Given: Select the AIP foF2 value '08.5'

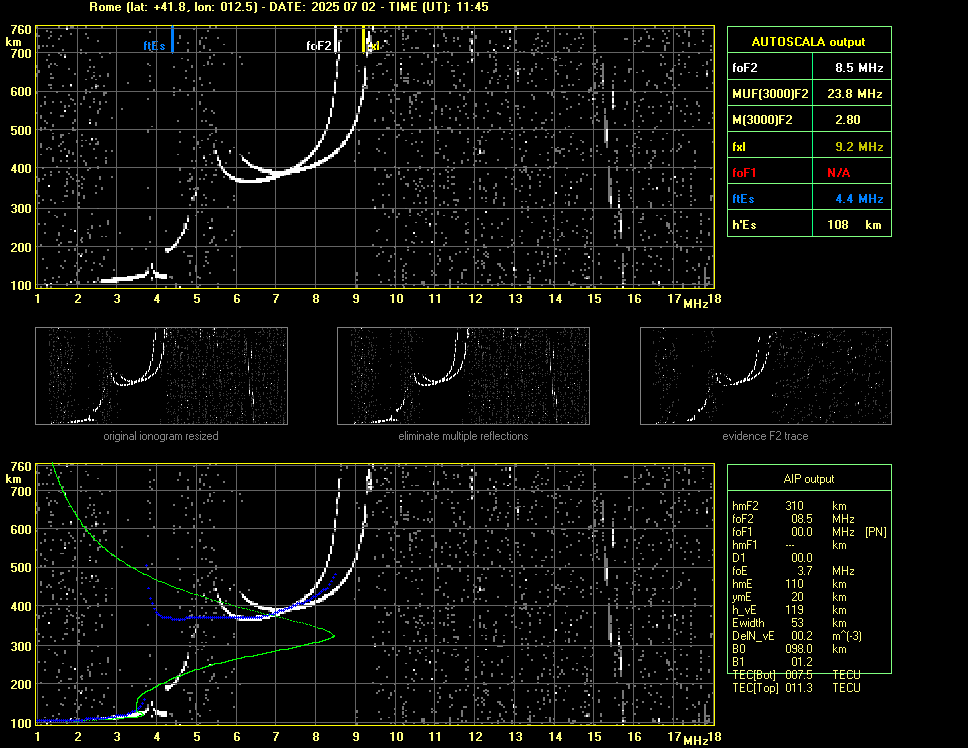Looking at the screenshot, I should click(x=801, y=519).
